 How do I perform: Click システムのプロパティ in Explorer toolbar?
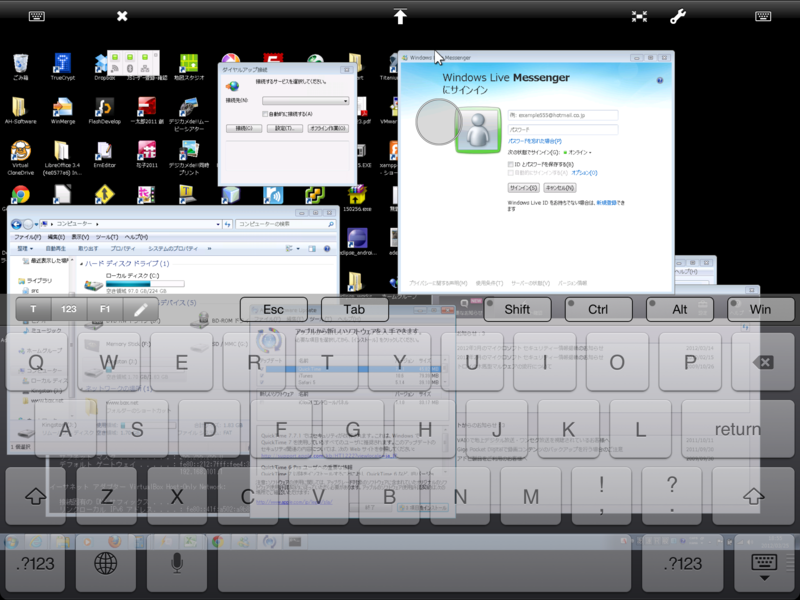(172, 248)
